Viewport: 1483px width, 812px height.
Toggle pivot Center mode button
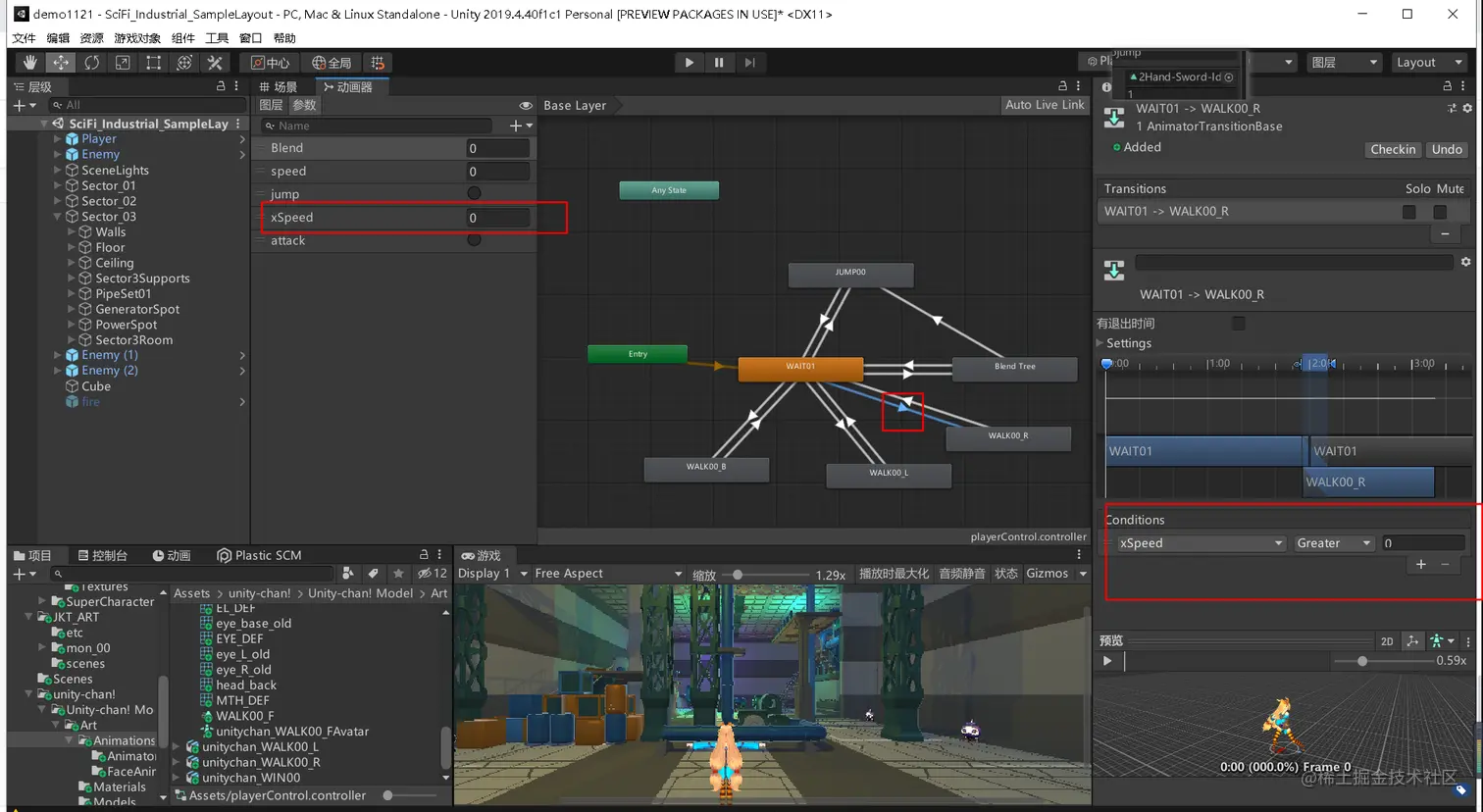271,63
